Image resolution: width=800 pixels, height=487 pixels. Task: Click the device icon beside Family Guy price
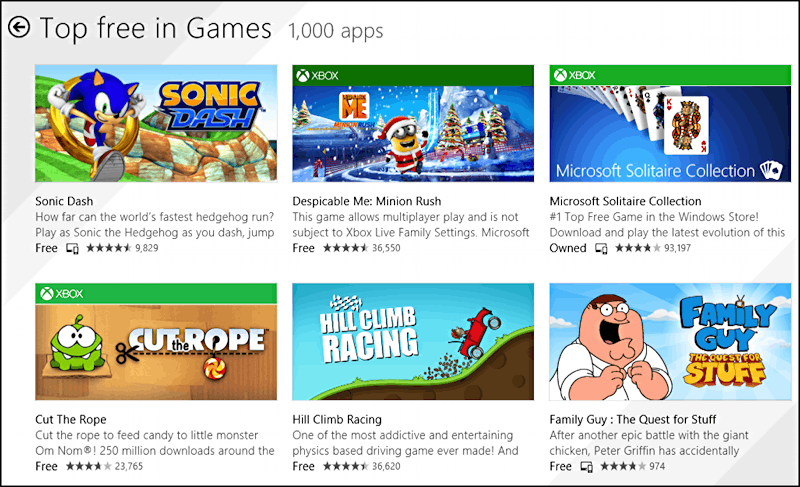587,467
